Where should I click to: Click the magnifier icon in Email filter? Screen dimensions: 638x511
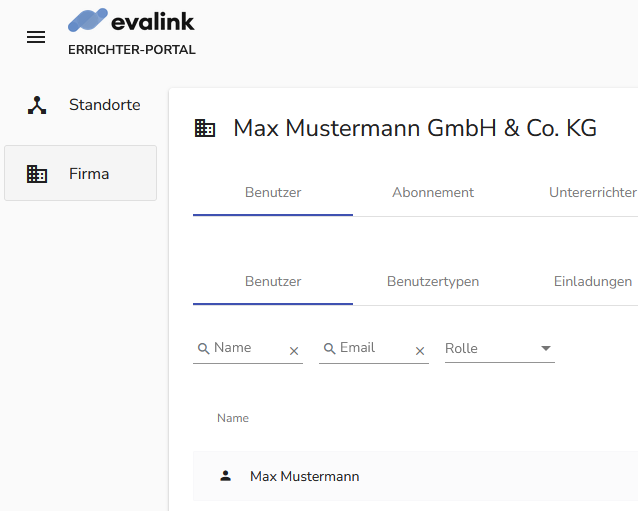[330, 348]
